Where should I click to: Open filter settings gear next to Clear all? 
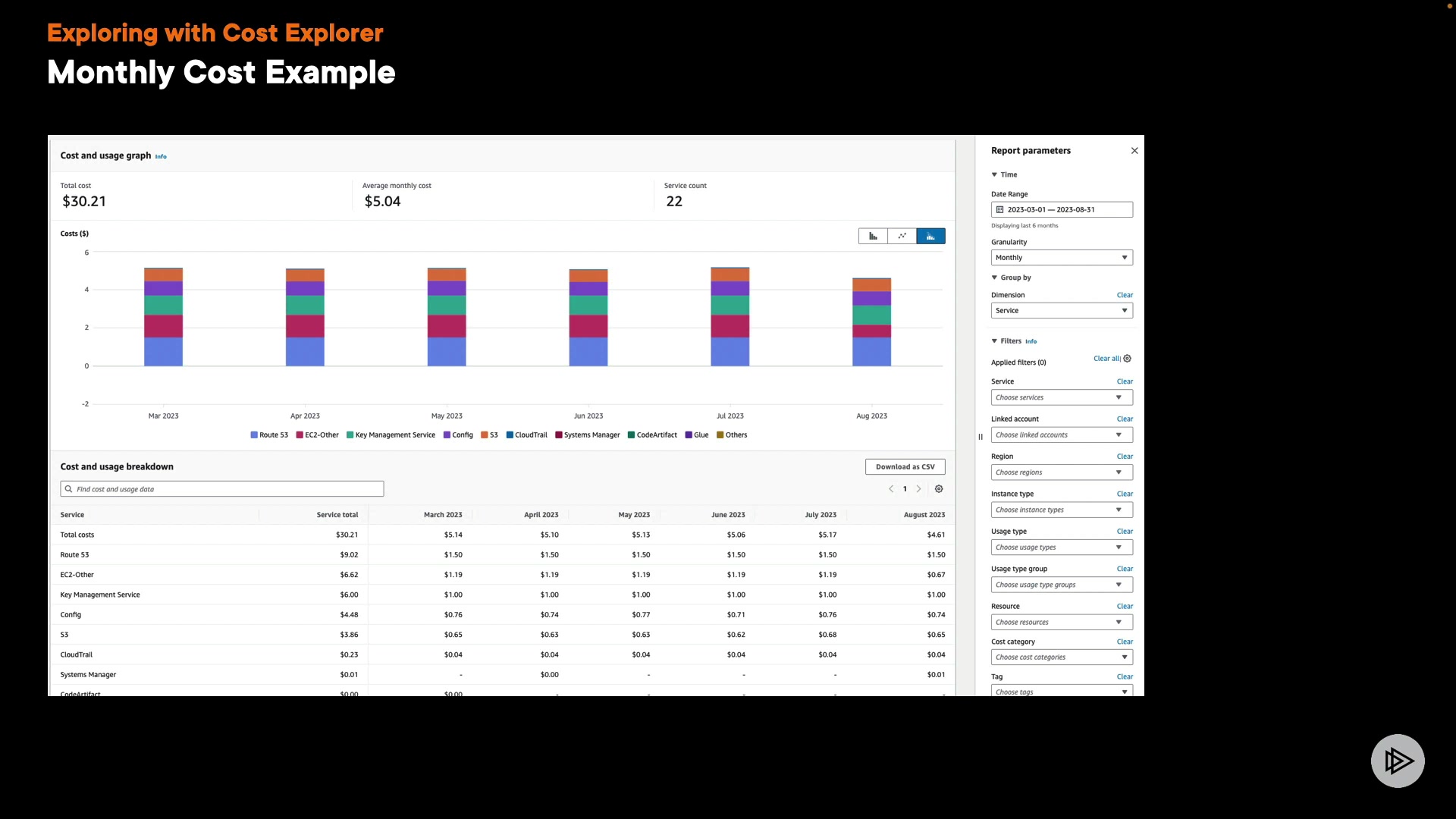tap(1128, 359)
